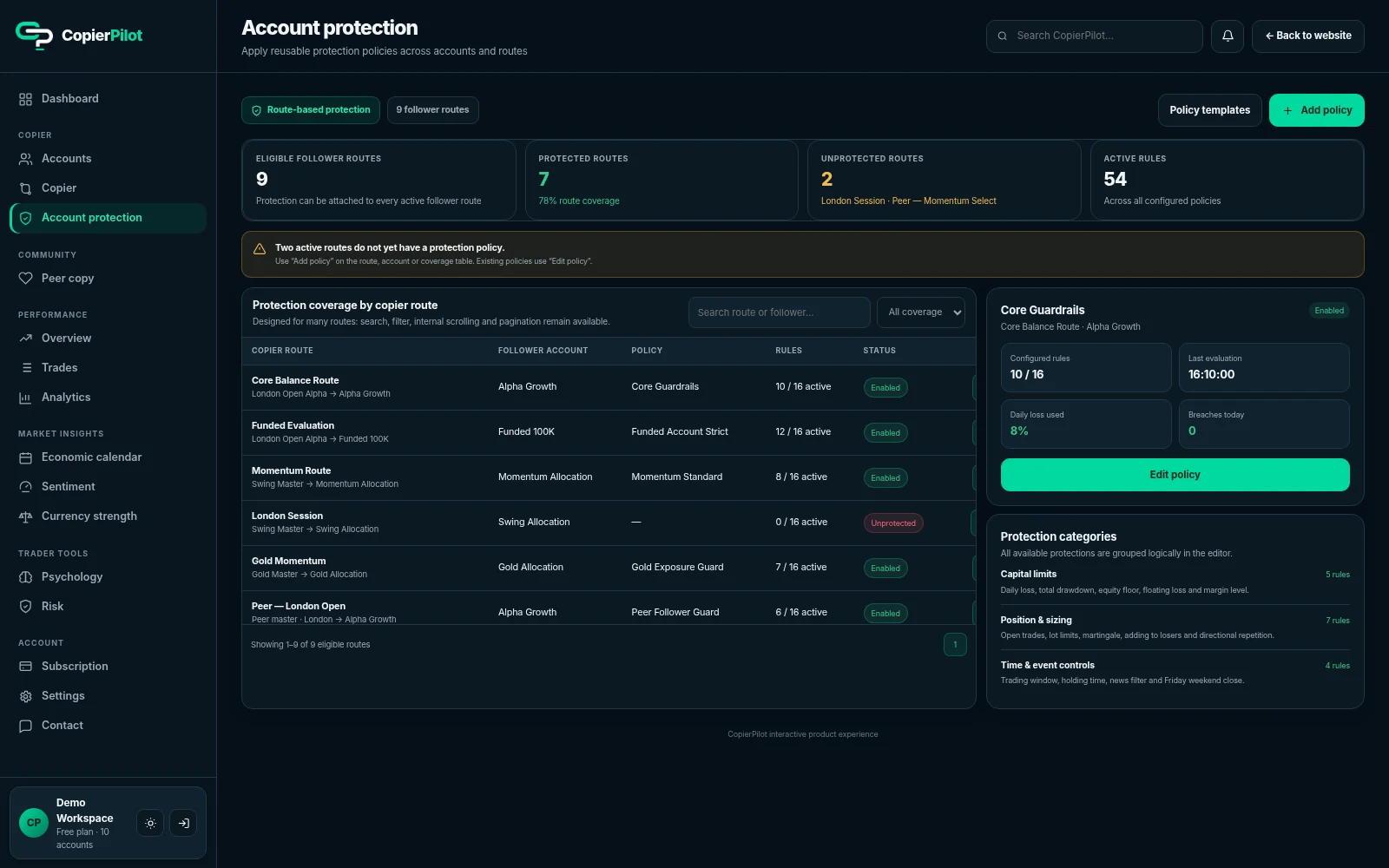Click the Trades list icon

[25, 368]
